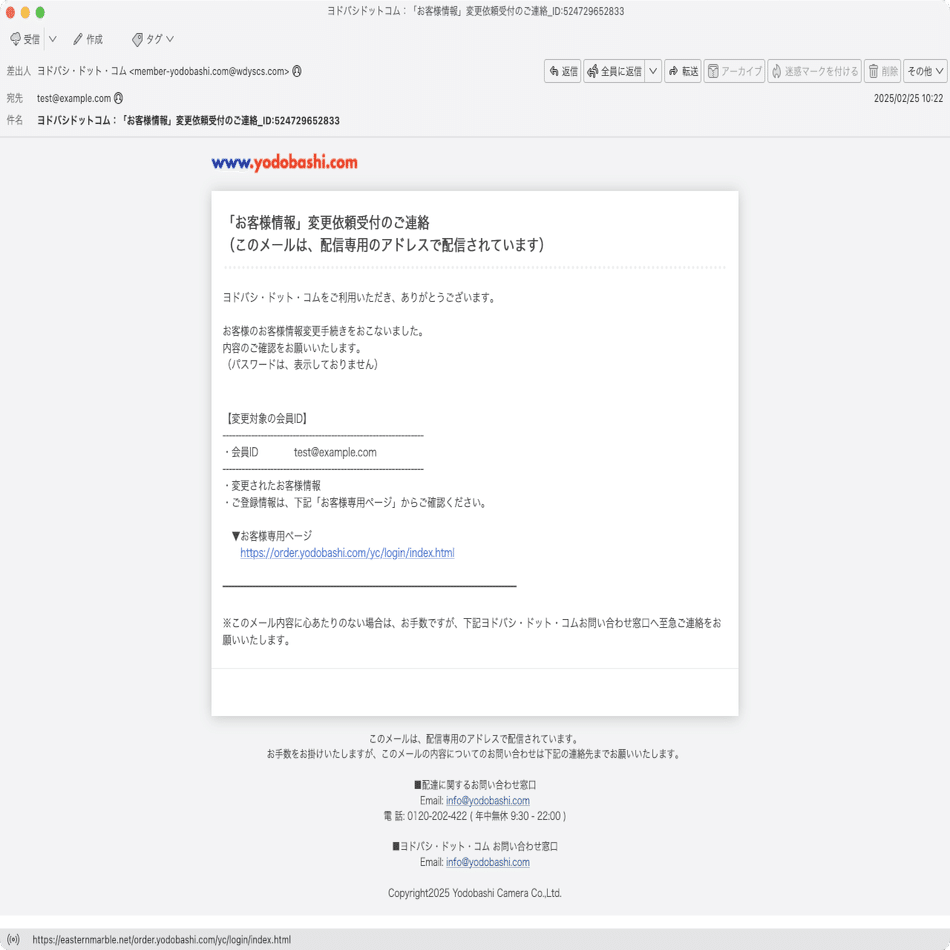950x950 pixels.
Task: Click the offline indicator in the status bar
Action: coord(12,938)
